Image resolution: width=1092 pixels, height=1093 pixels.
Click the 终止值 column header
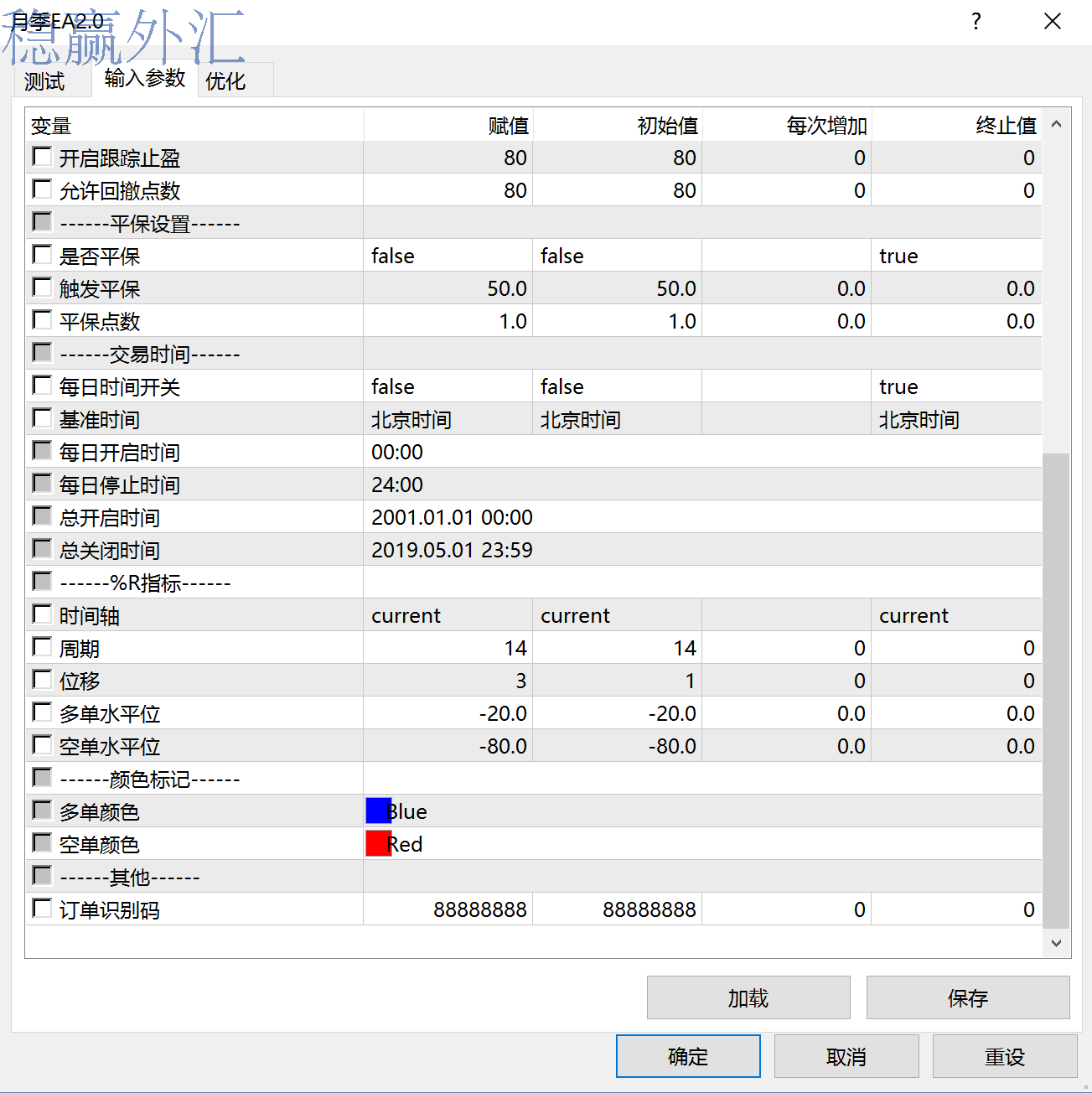[956, 125]
